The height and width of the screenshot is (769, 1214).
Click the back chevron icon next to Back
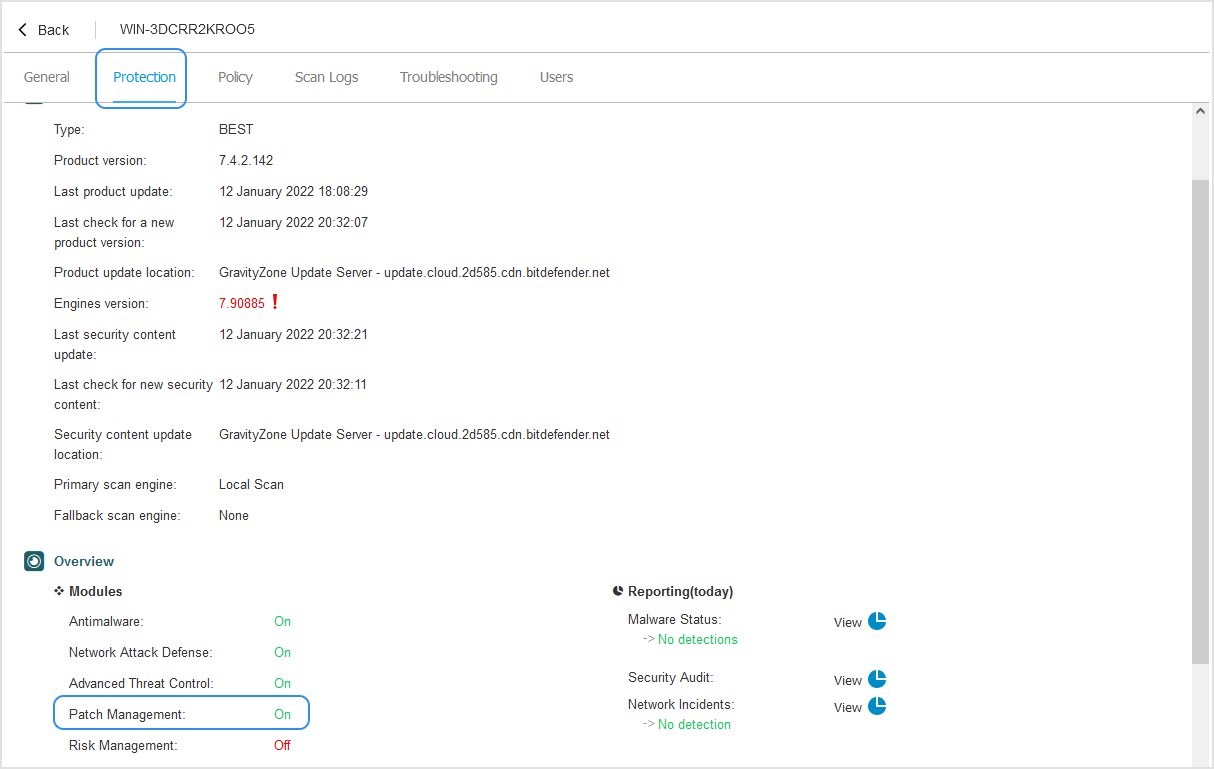coord(21,29)
